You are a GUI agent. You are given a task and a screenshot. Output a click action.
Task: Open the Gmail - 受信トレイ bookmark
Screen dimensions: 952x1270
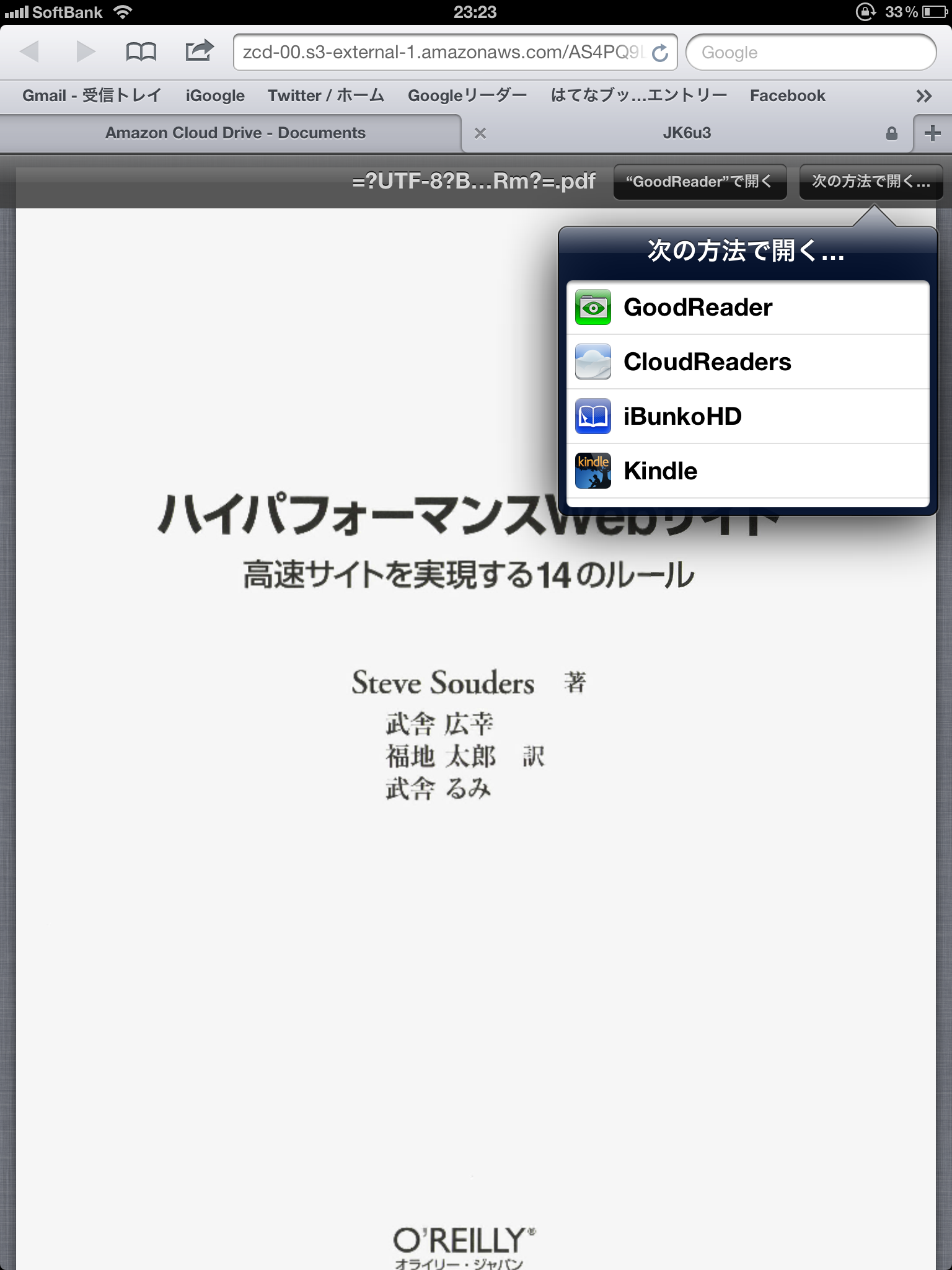pos(92,95)
